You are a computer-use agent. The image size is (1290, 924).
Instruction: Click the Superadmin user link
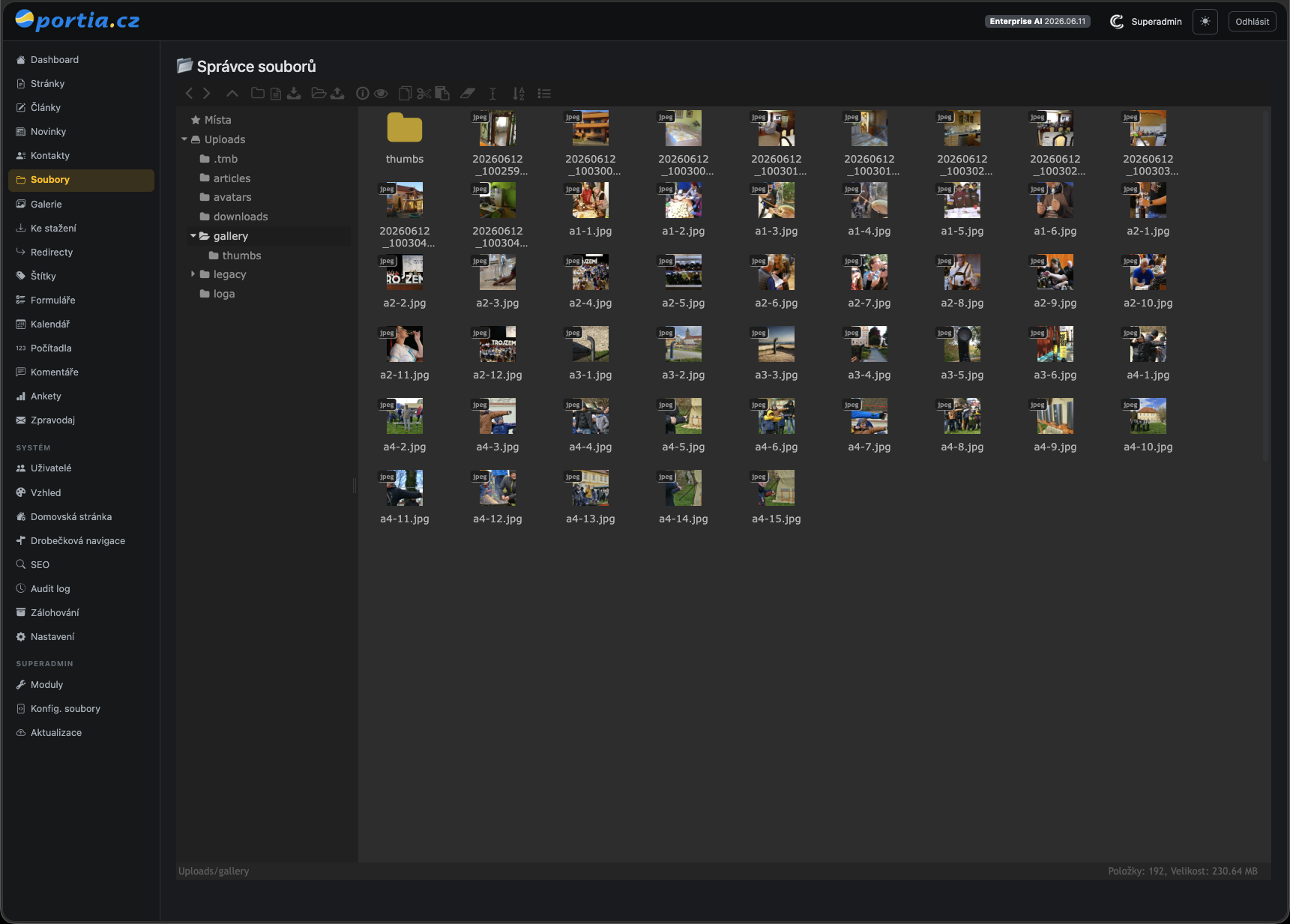1146,22
